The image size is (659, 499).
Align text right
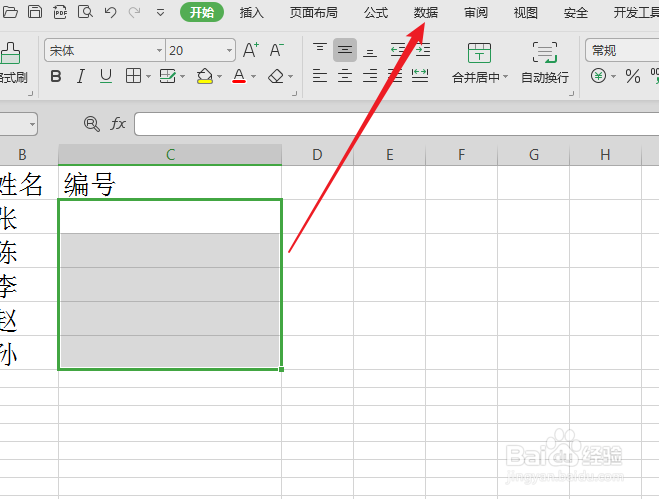[370, 76]
